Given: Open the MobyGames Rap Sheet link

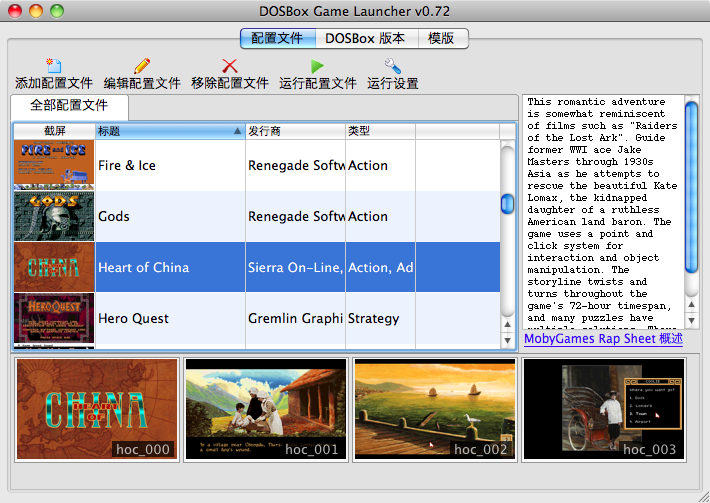Looking at the screenshot, I should [x=589, y=339].
